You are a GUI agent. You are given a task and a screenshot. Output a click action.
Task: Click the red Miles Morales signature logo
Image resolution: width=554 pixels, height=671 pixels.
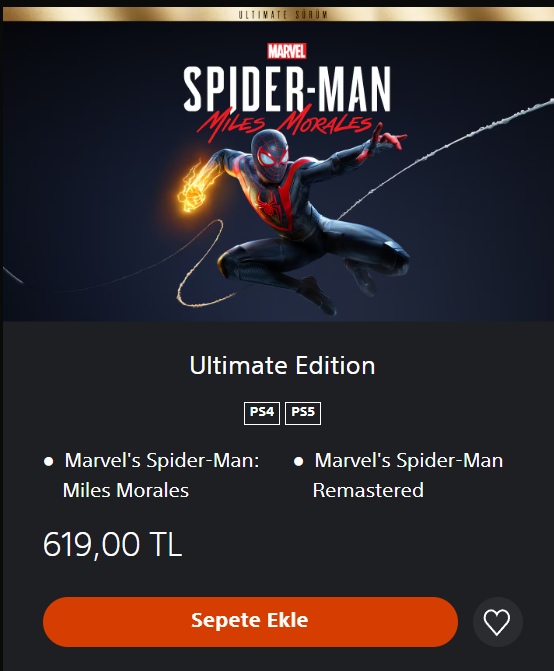click(x=285, y=123)
